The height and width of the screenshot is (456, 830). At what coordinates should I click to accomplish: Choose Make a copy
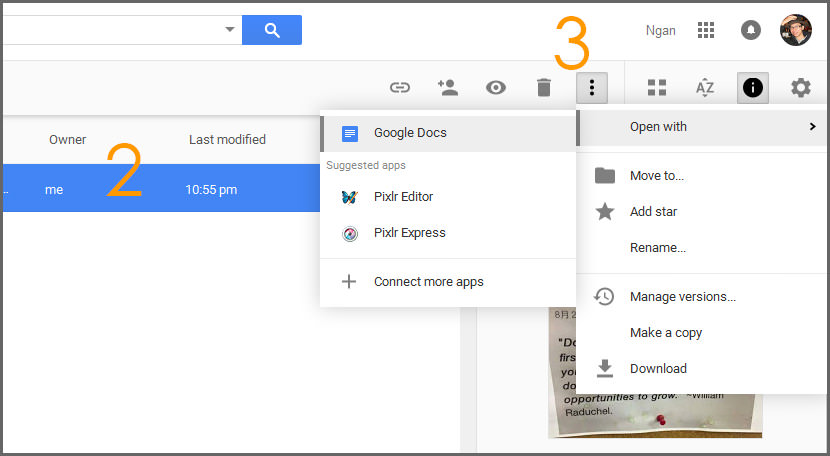[701, 333]
